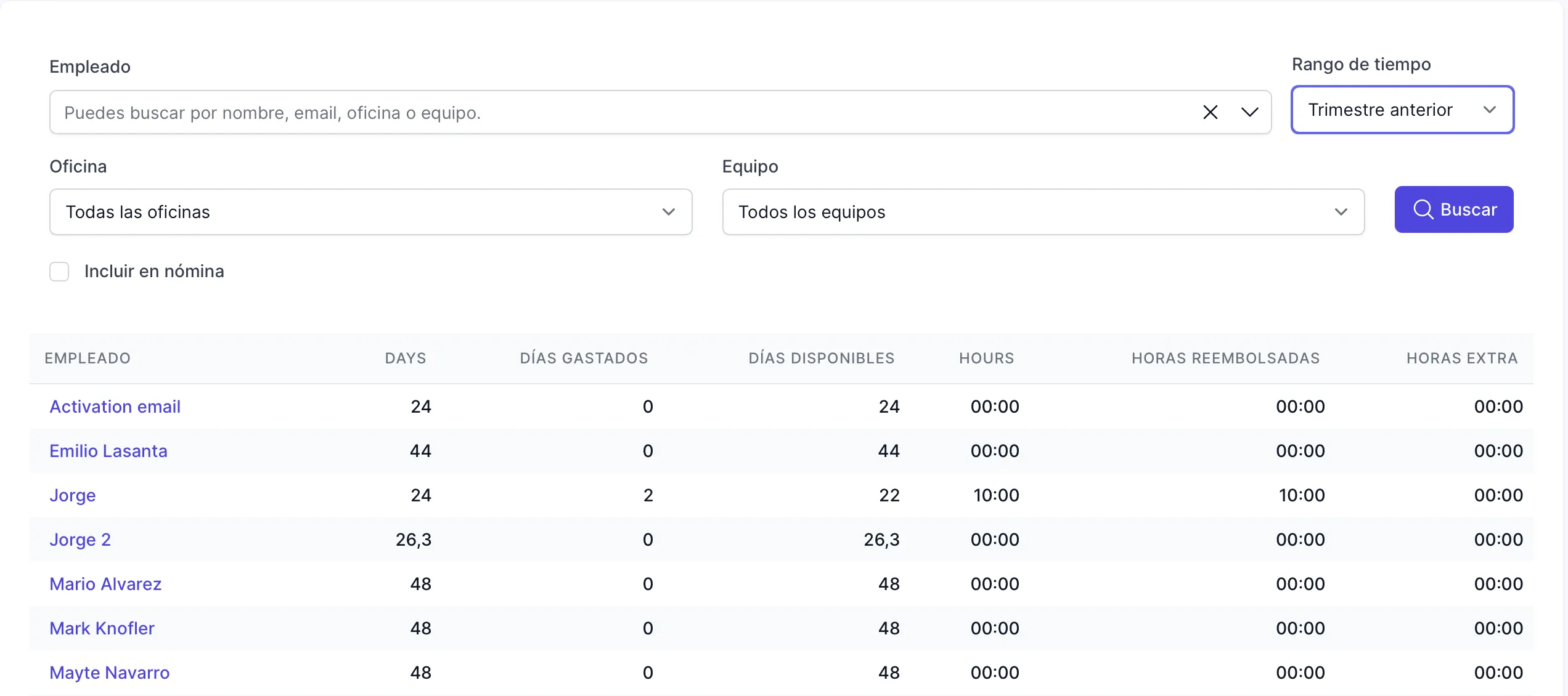
Task: Open the Activation email employee profile
Action: pyautogui.click(x=115, y=407)
